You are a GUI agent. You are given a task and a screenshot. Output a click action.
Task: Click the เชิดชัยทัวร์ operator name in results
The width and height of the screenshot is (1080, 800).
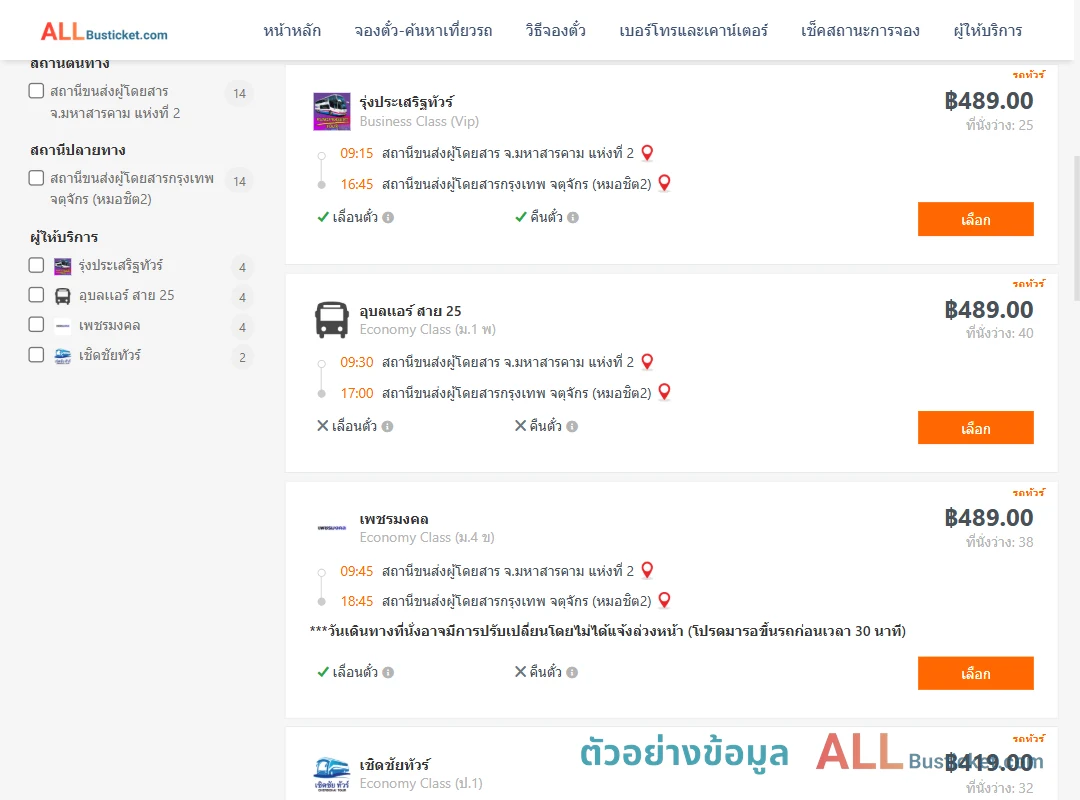coord(395,765)
